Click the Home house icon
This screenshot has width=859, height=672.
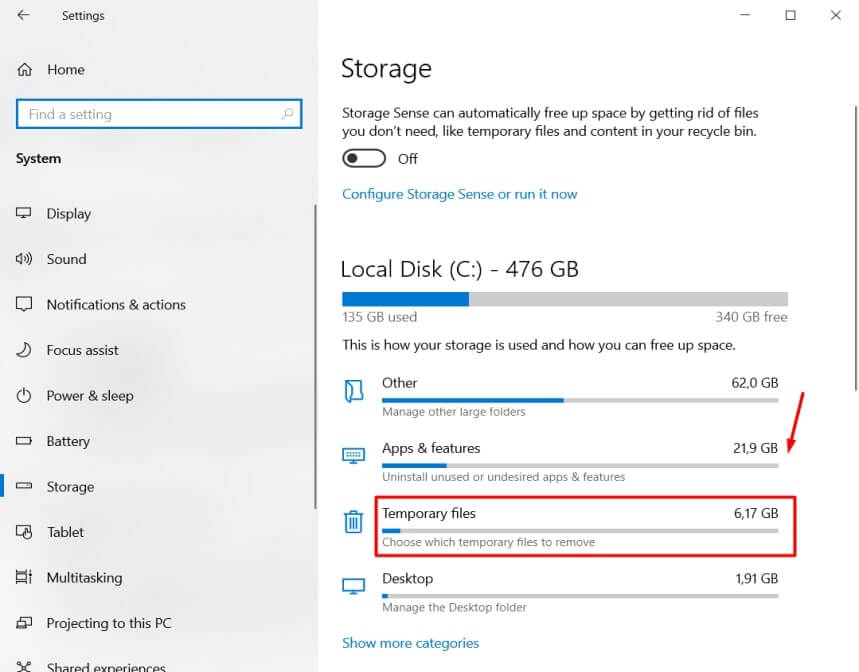click(25, 70)
